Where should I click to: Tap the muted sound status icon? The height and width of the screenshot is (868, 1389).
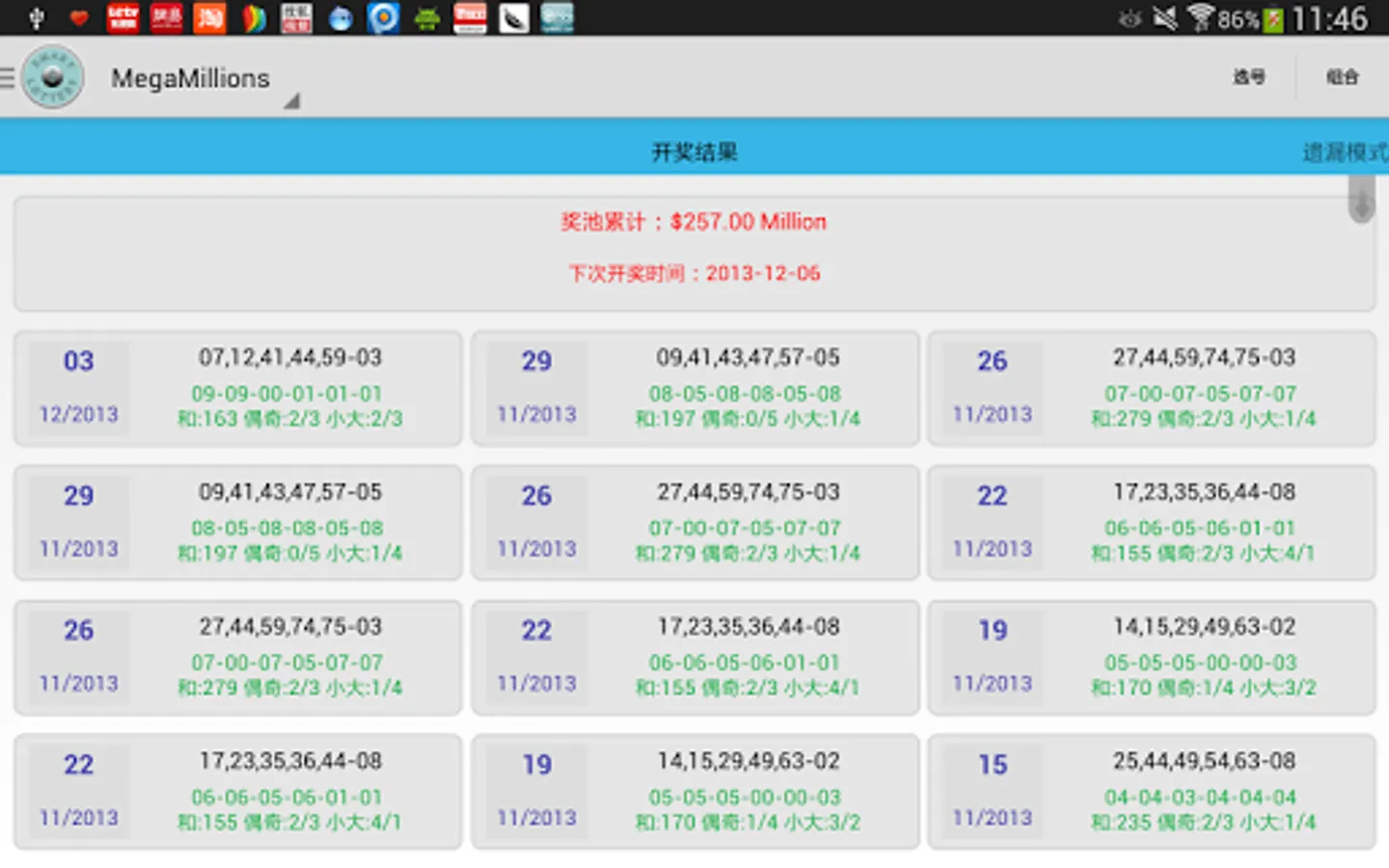(1165, 18)
